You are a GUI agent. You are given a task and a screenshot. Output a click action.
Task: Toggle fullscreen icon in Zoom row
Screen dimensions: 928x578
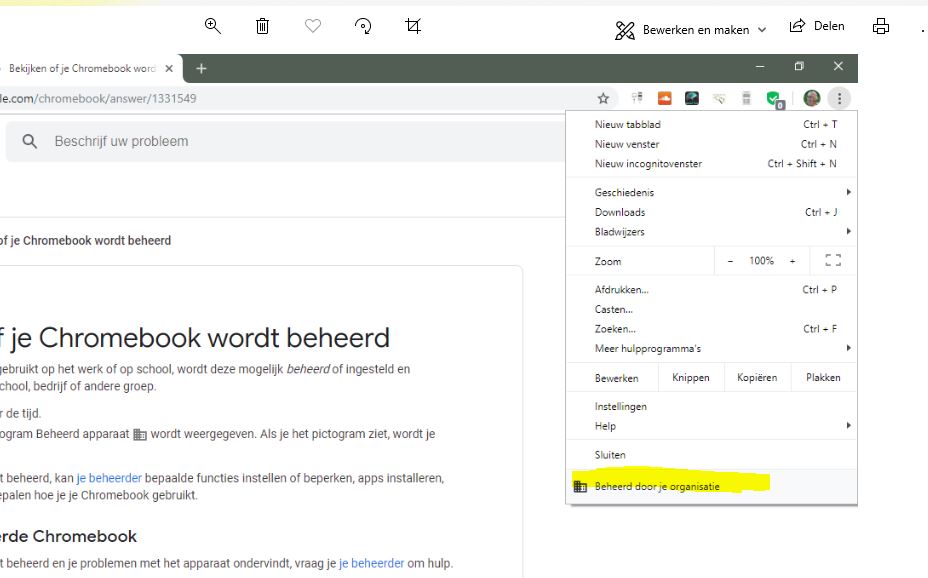pos(832,261)
